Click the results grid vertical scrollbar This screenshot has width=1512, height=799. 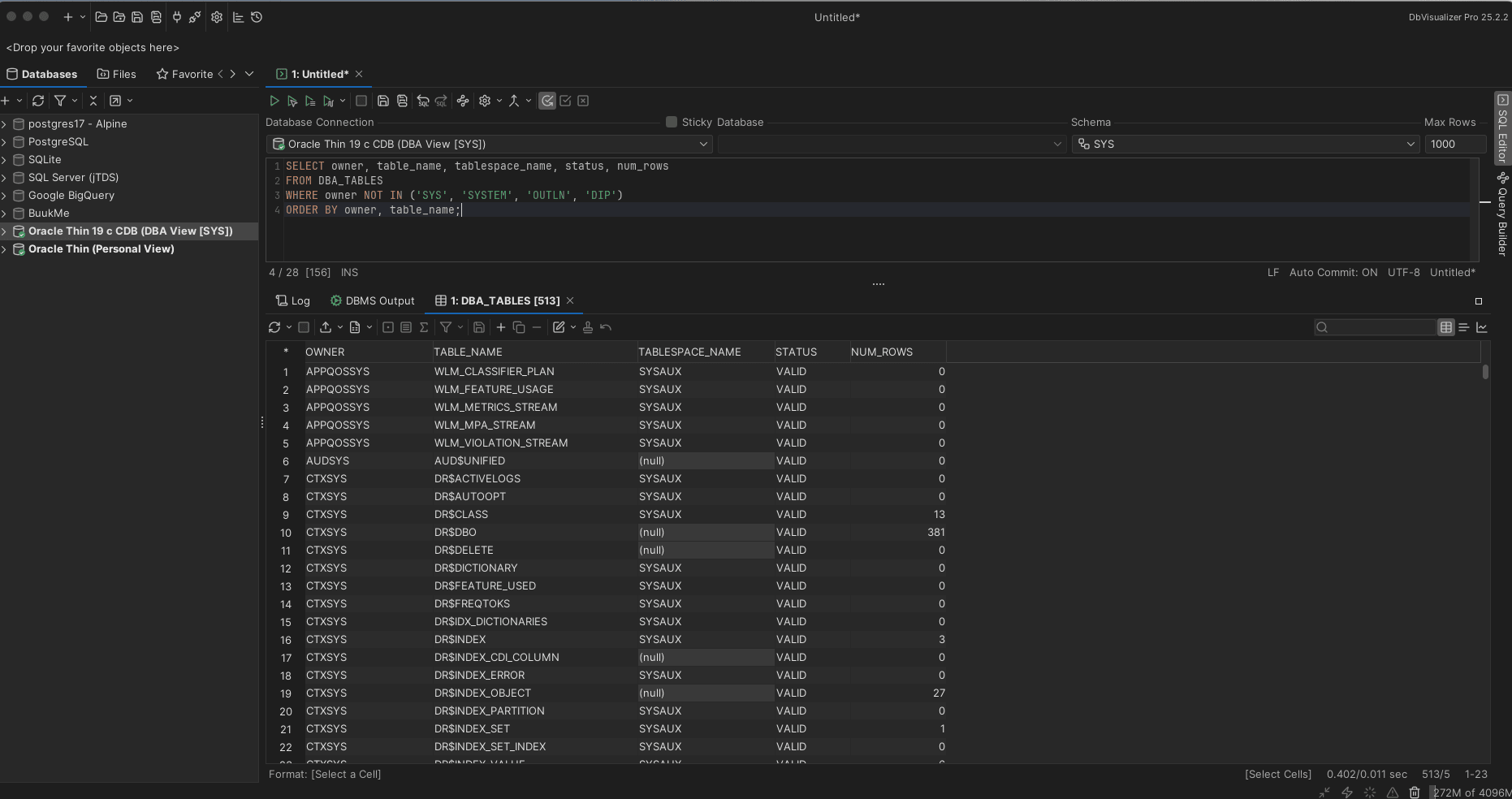[1485, 372]
